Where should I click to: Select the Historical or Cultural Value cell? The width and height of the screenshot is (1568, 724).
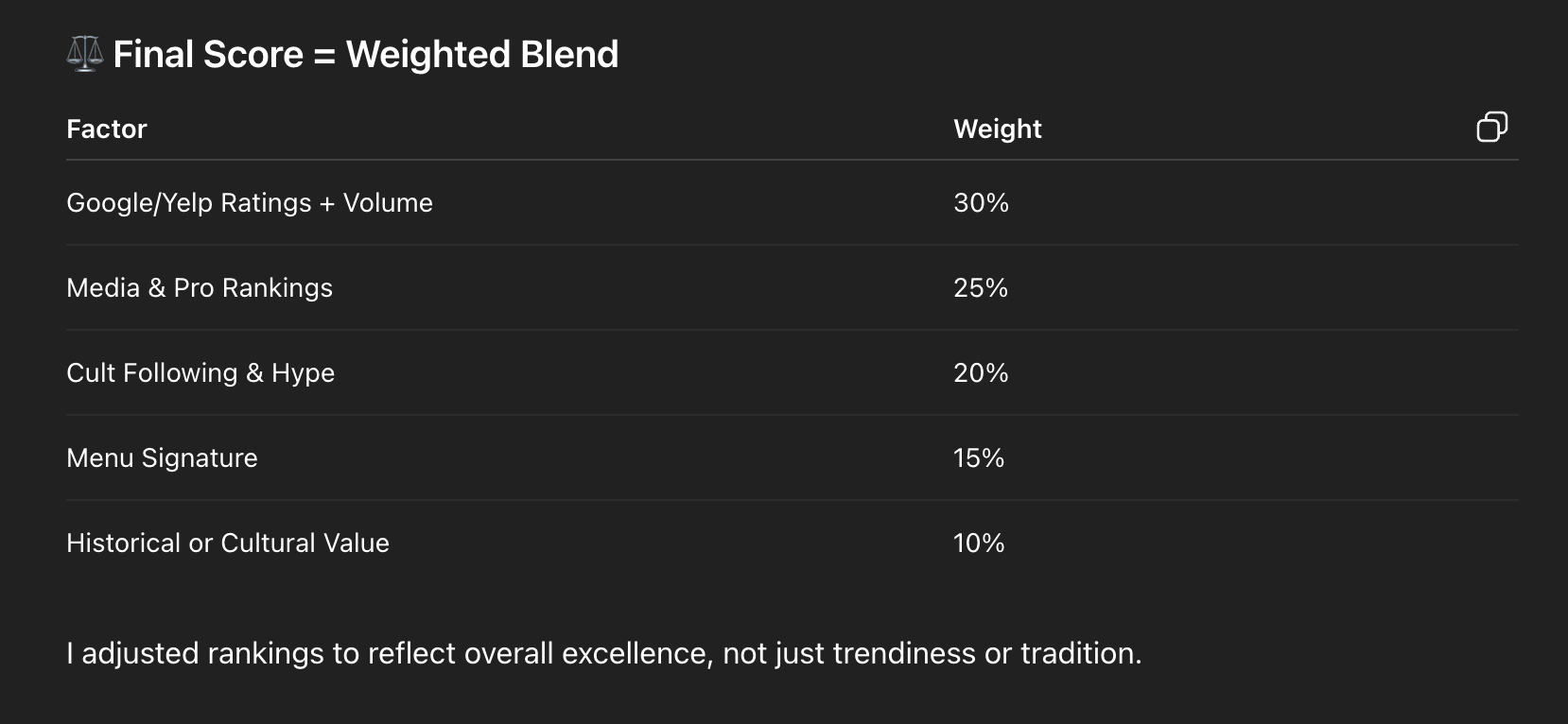pyautogui.click(x=228, y=543)
